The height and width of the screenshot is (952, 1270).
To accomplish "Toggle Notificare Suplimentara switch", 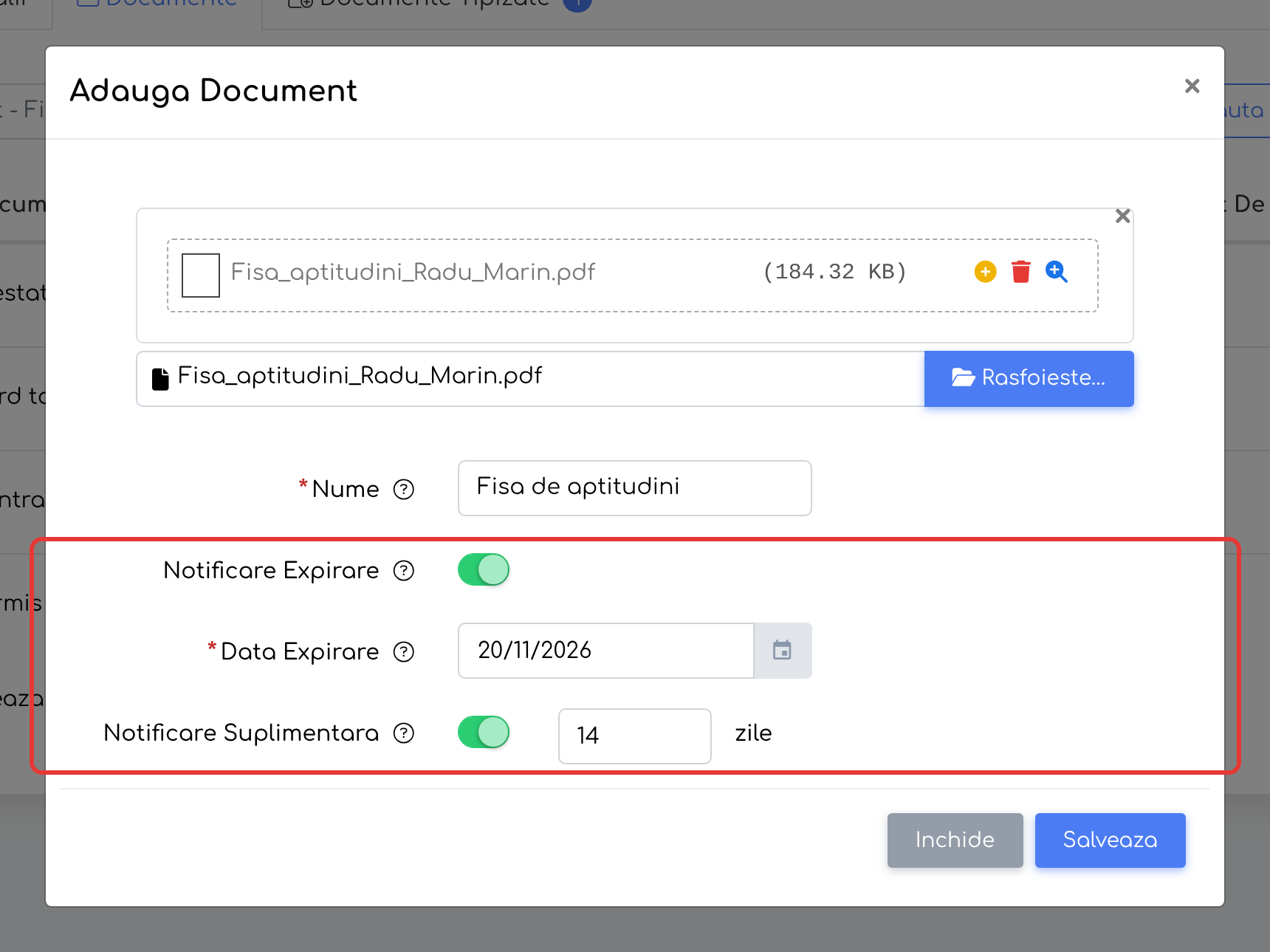I will (x=484, y=732).
